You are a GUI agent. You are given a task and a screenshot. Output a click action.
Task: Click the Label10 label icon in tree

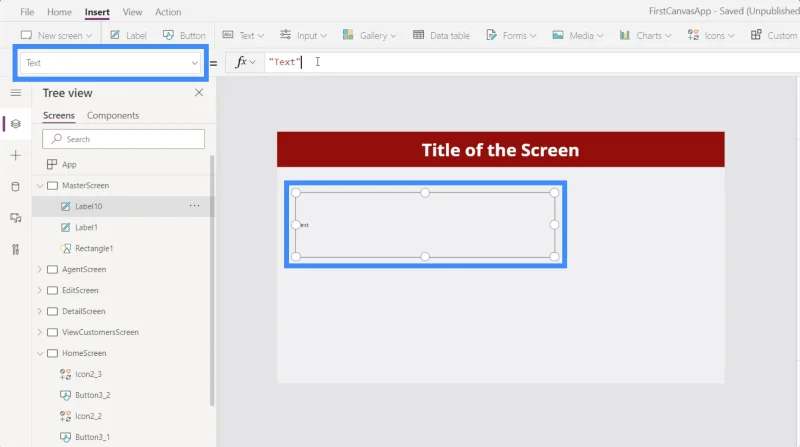[x=65, y=206]
